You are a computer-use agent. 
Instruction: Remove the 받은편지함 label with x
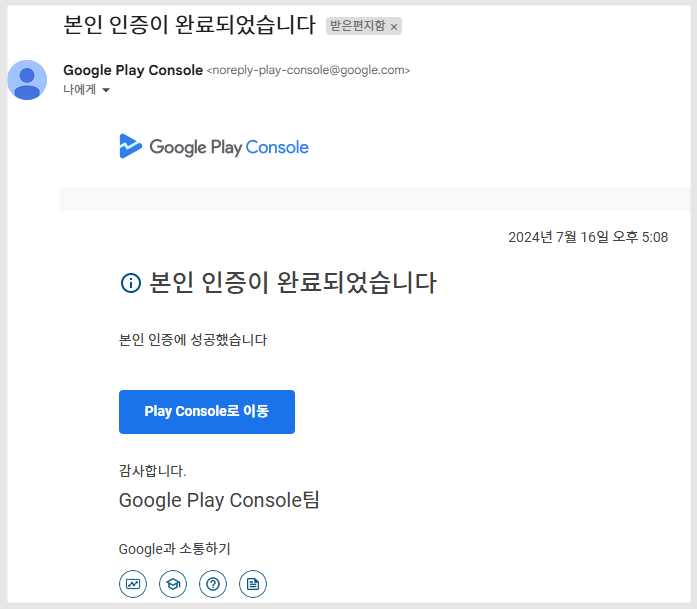pos(394,27)
